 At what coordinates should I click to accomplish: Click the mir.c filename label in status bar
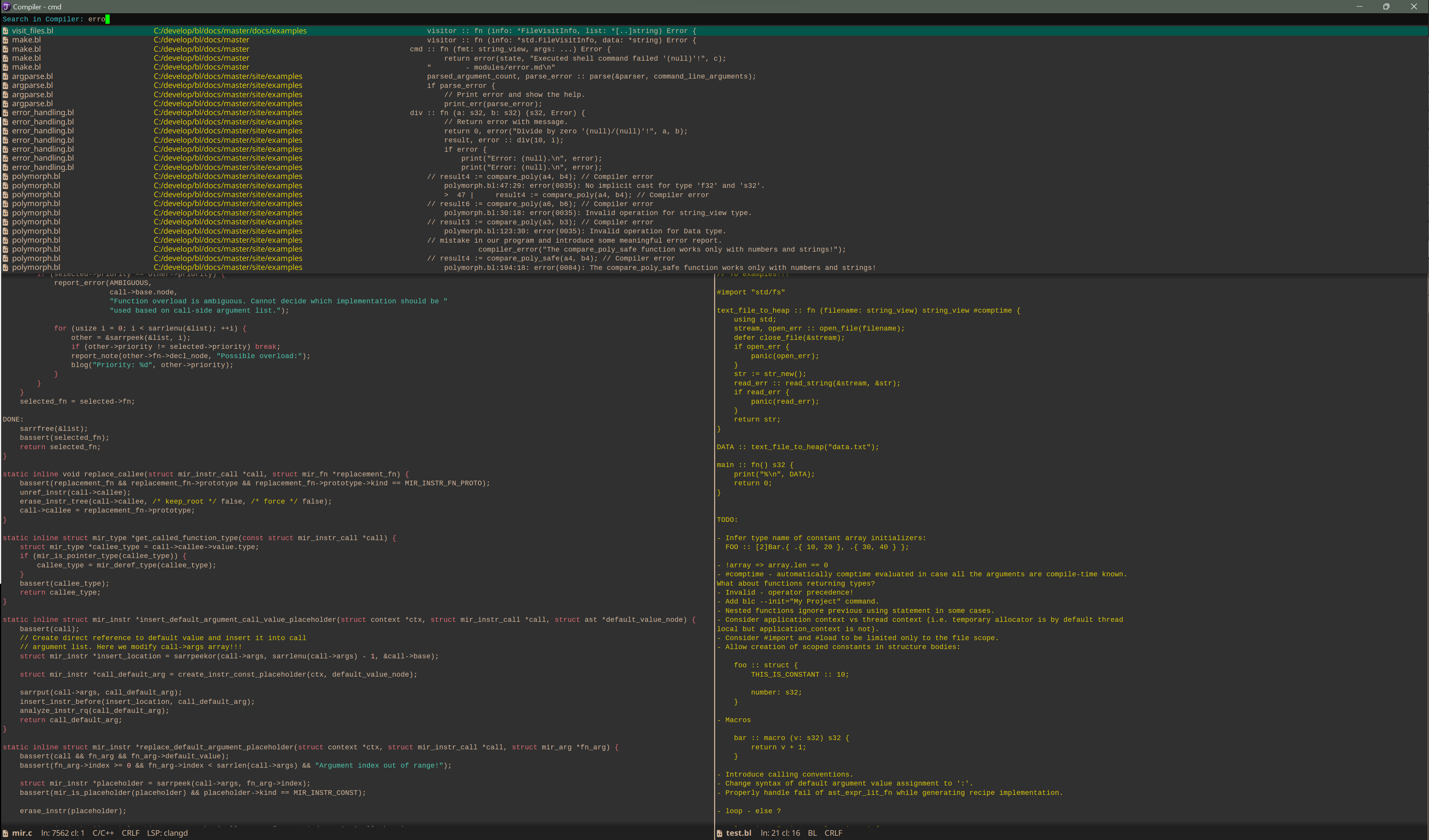tap(22, 833)
